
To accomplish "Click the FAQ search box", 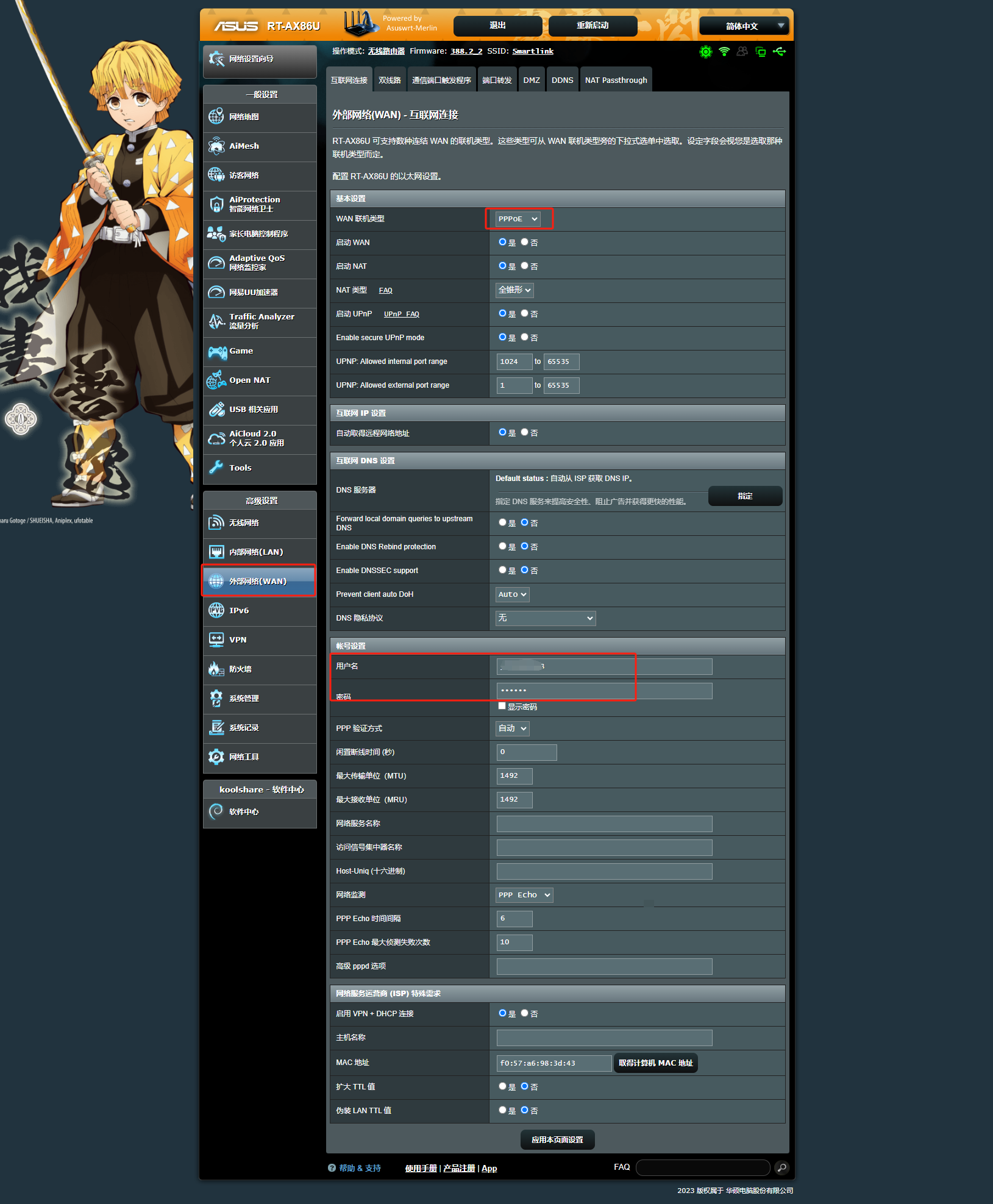I will (x=703, y=1167).
